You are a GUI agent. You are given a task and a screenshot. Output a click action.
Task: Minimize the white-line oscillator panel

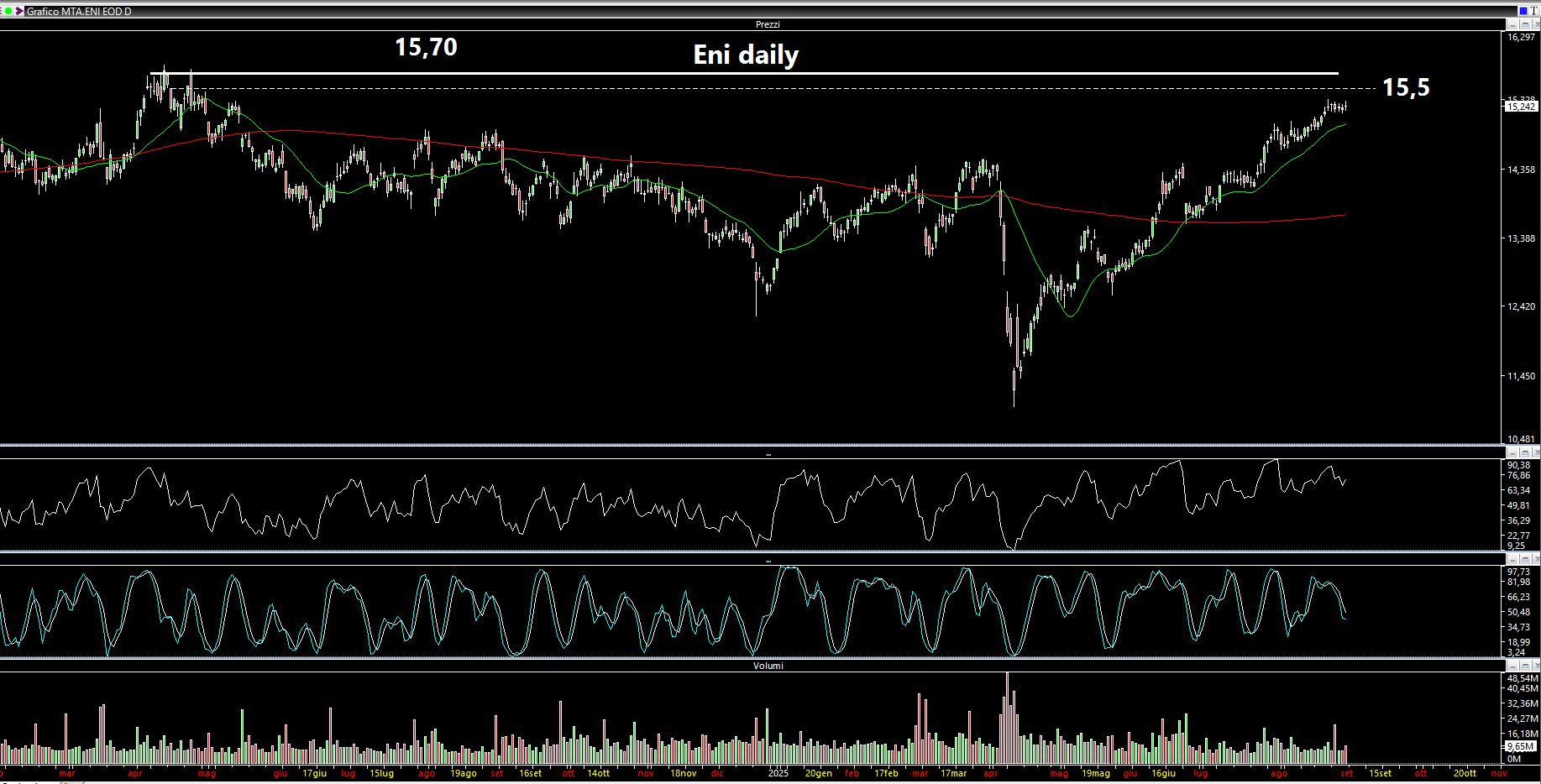[1514, 452]
